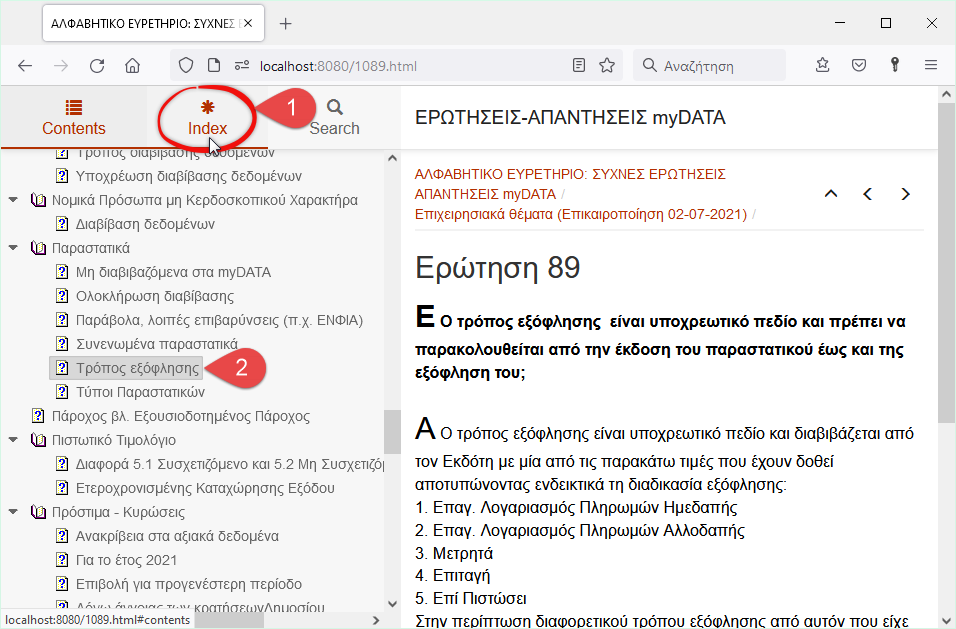The image size is (956, 629).
Task: Go back to the previous page
Action: pyautogui.click(x=25, y=66)
